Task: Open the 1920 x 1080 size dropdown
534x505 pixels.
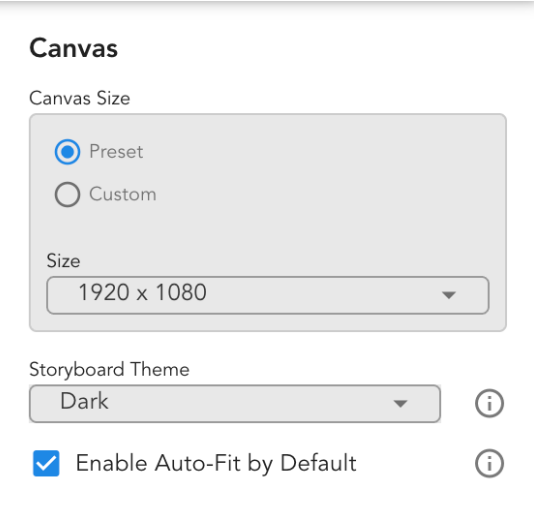Action: coord(268,295)
